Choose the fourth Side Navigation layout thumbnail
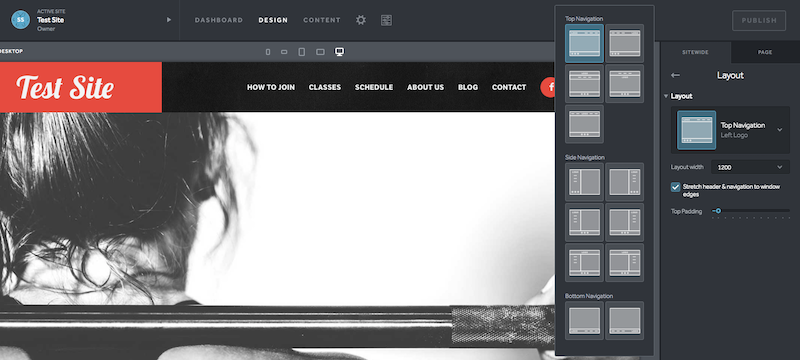Image resolution: width=800 pixels, height=360 pixels. [x=624, y=222]
